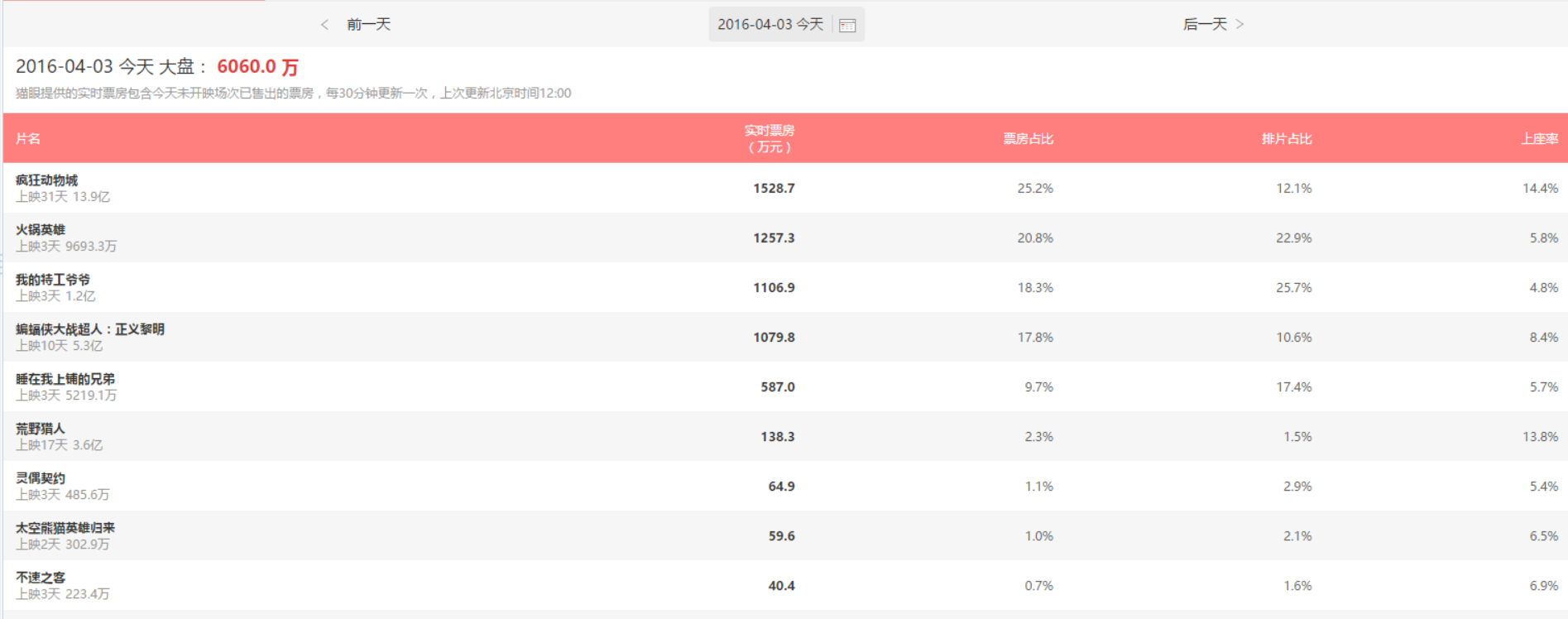Open the movie 不速之客
The height and width of the screenshot is (619, 1568).
[x=41, y=578]
